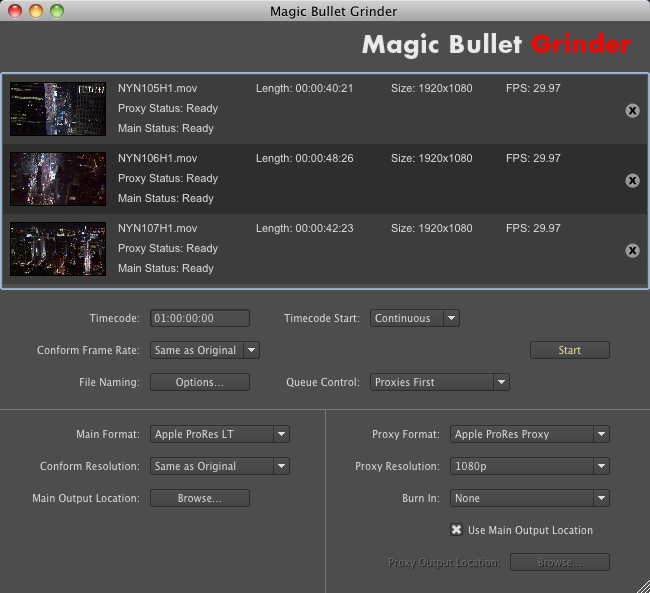
Task: Open the Burn In dropdown
Action: pos(530,498)
